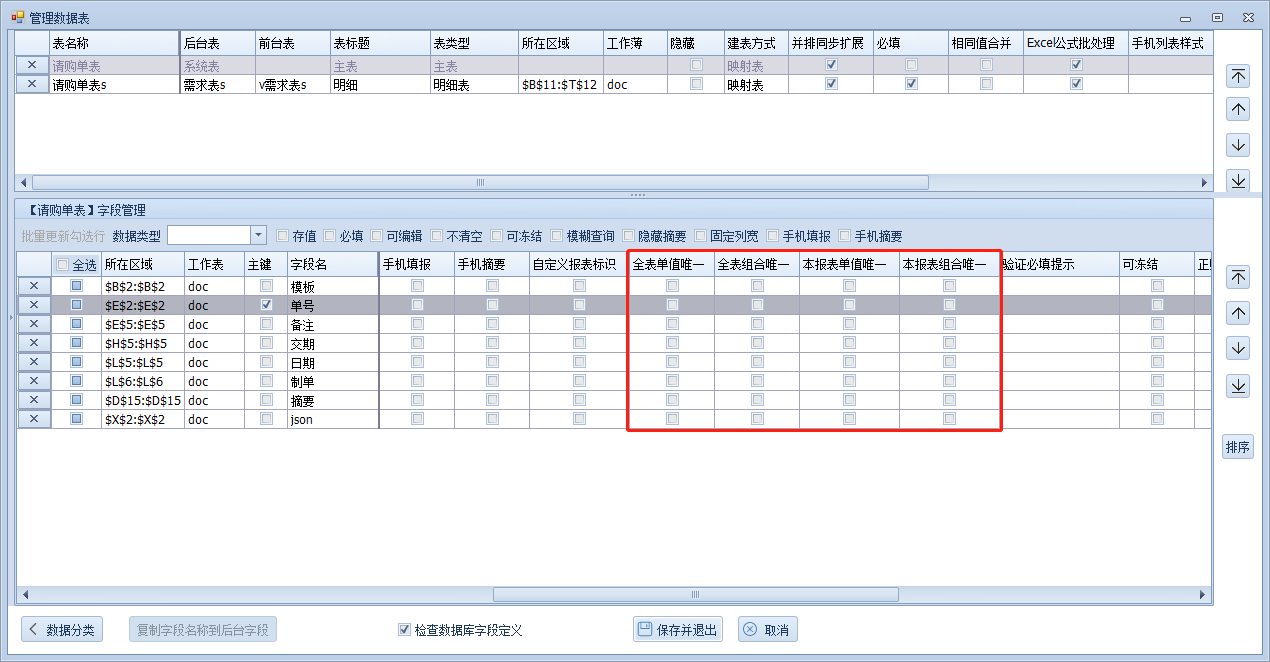Click the move-to-bottom arrow beside the field list
This screenshot has width=1270, height=662.
point(1238,385)
